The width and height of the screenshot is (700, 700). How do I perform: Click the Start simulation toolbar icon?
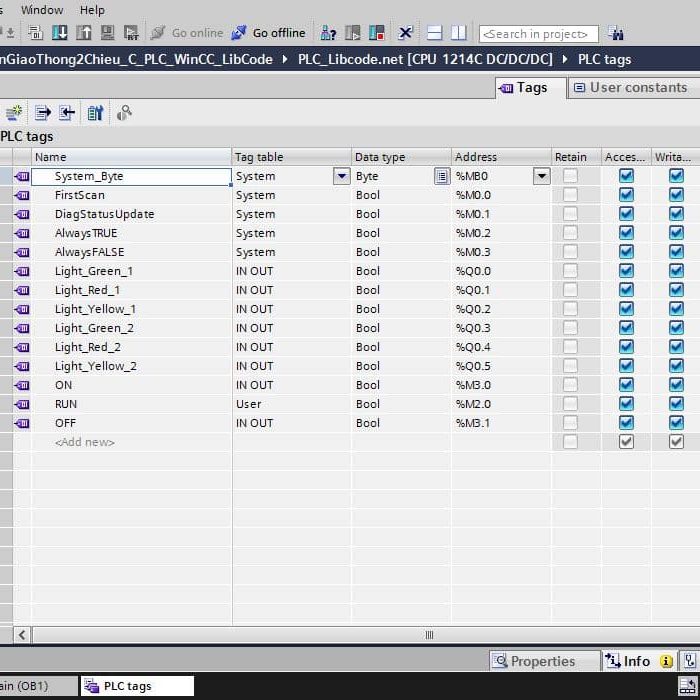pyautogui.click(x=107, y=33)
